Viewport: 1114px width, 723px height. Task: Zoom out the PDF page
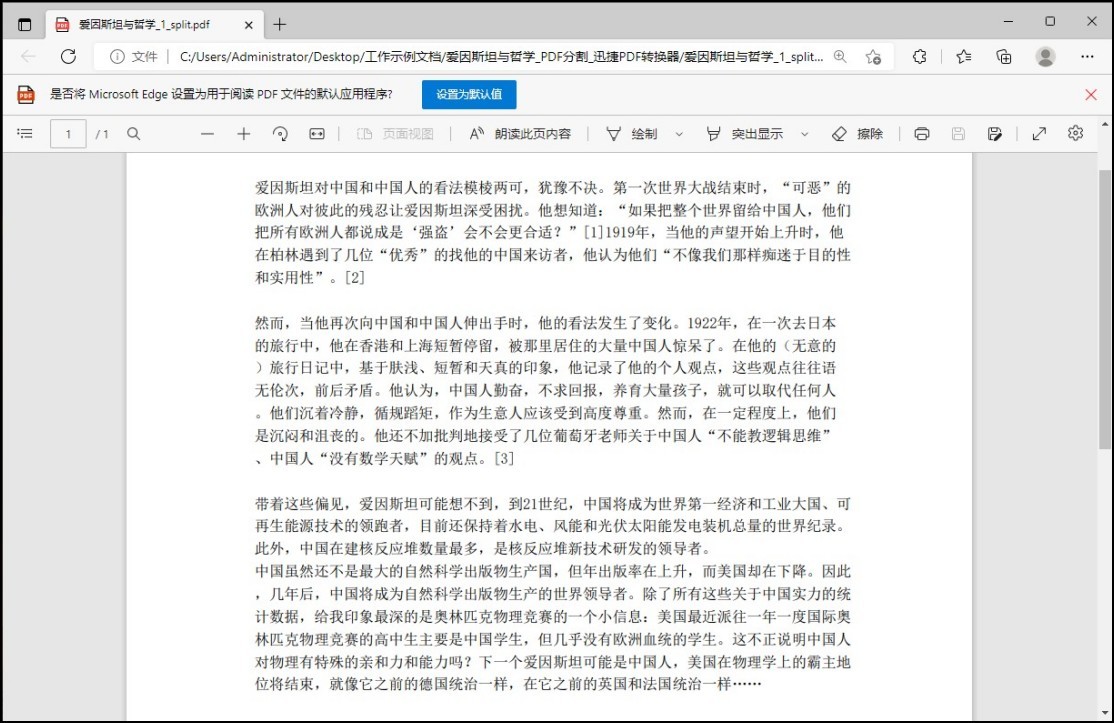(x=207, y=132)
